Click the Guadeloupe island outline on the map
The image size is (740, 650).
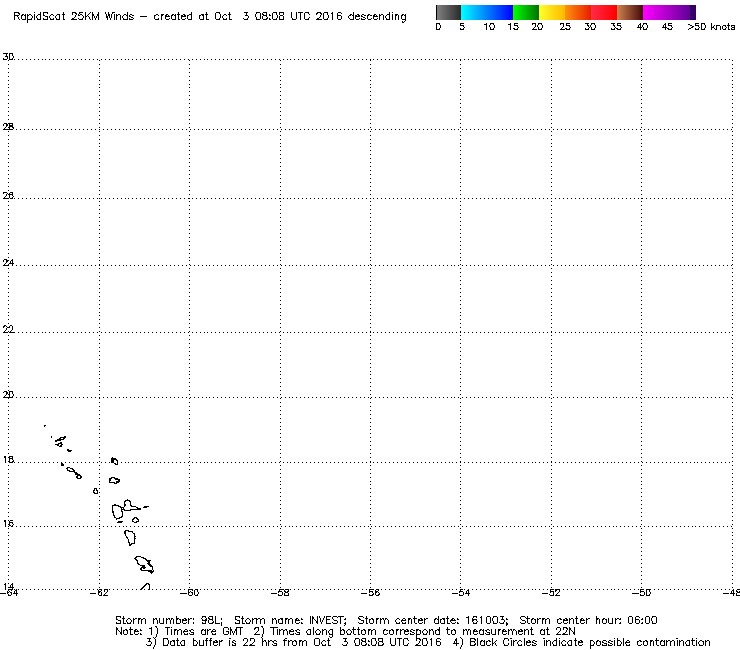click(125, 510)
